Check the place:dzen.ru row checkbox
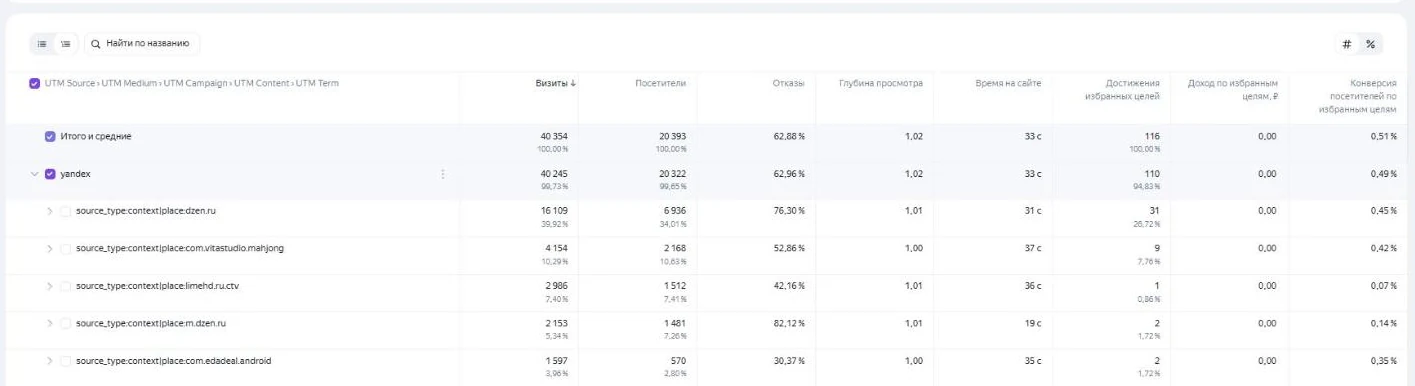 tap(66, 211)
